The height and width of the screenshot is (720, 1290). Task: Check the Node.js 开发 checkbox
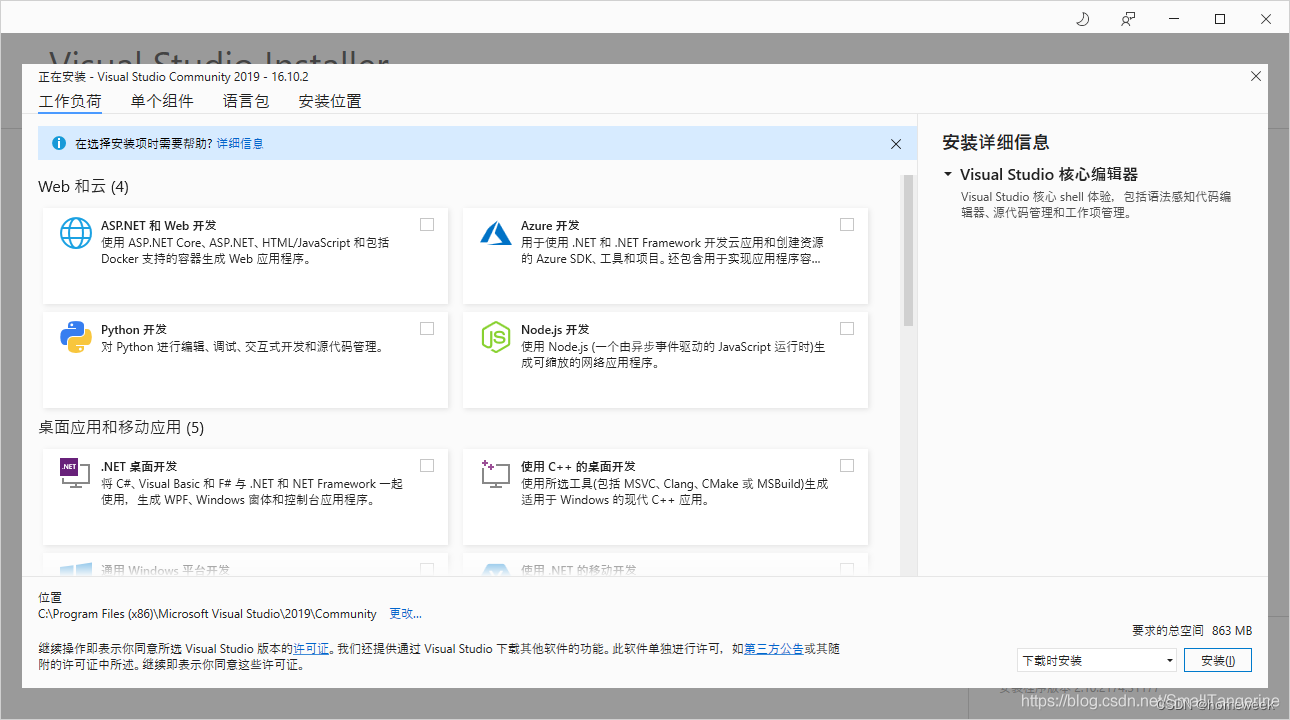(847, 328)
